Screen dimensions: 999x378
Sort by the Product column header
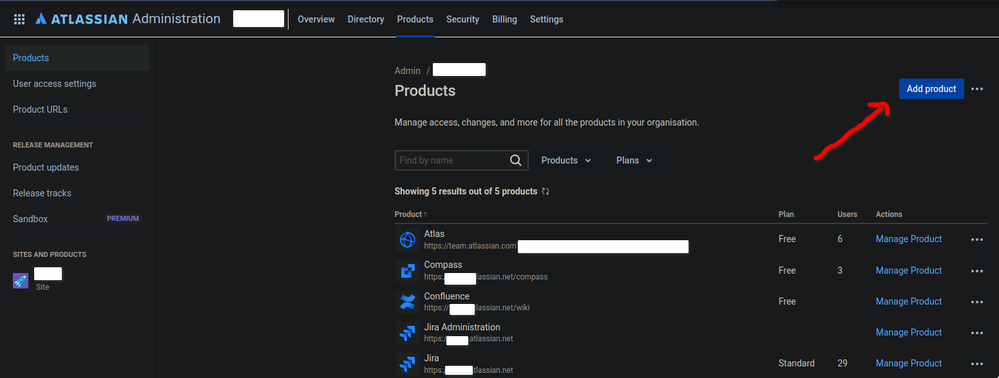coord(410,214)
